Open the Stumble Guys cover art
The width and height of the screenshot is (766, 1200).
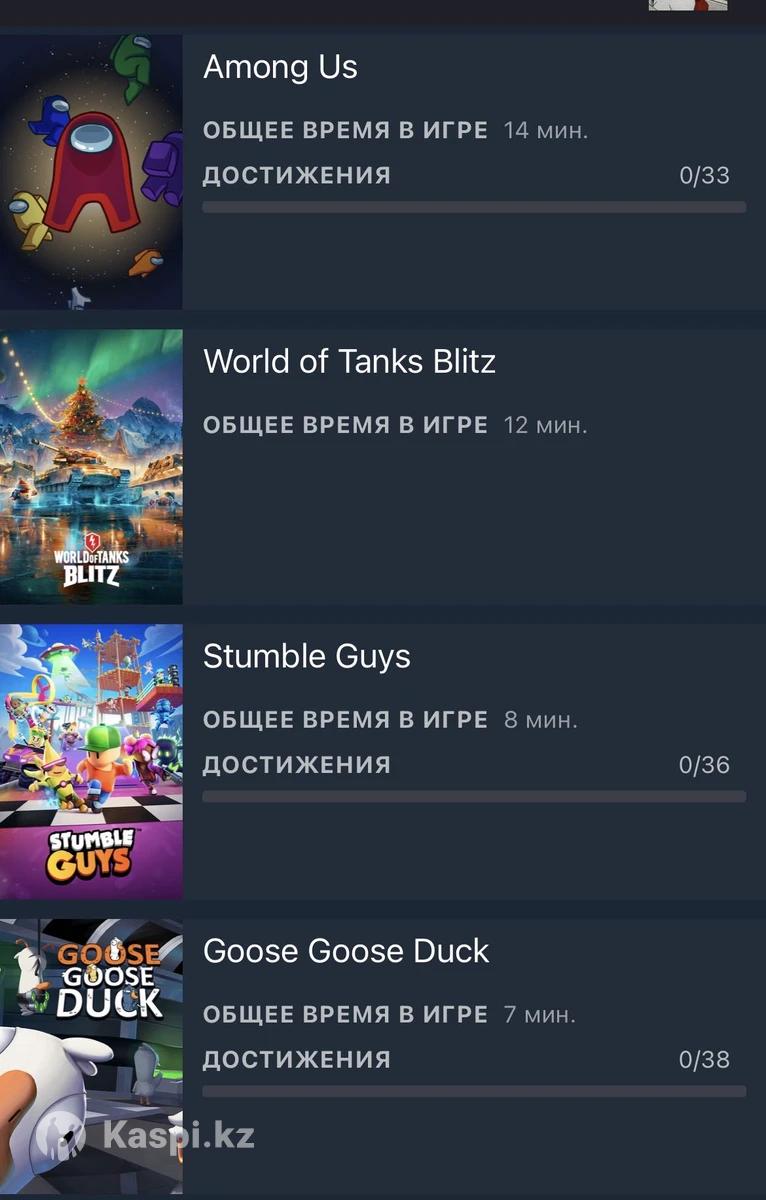[91, 762]
